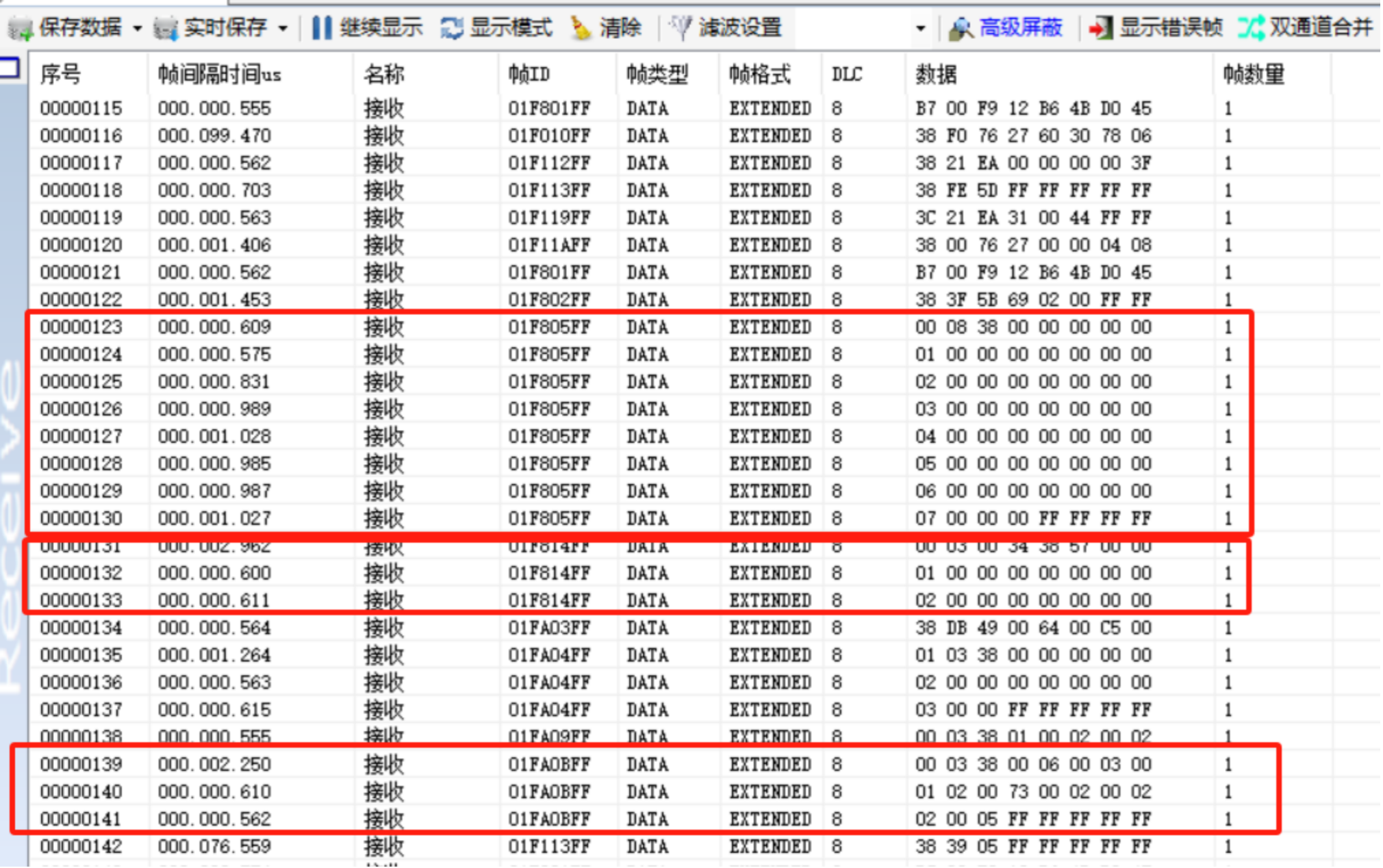This screenshot has width=1383, height=868.
Task: Click the 帧类型 column header
Action: click(x=656, y=74)
